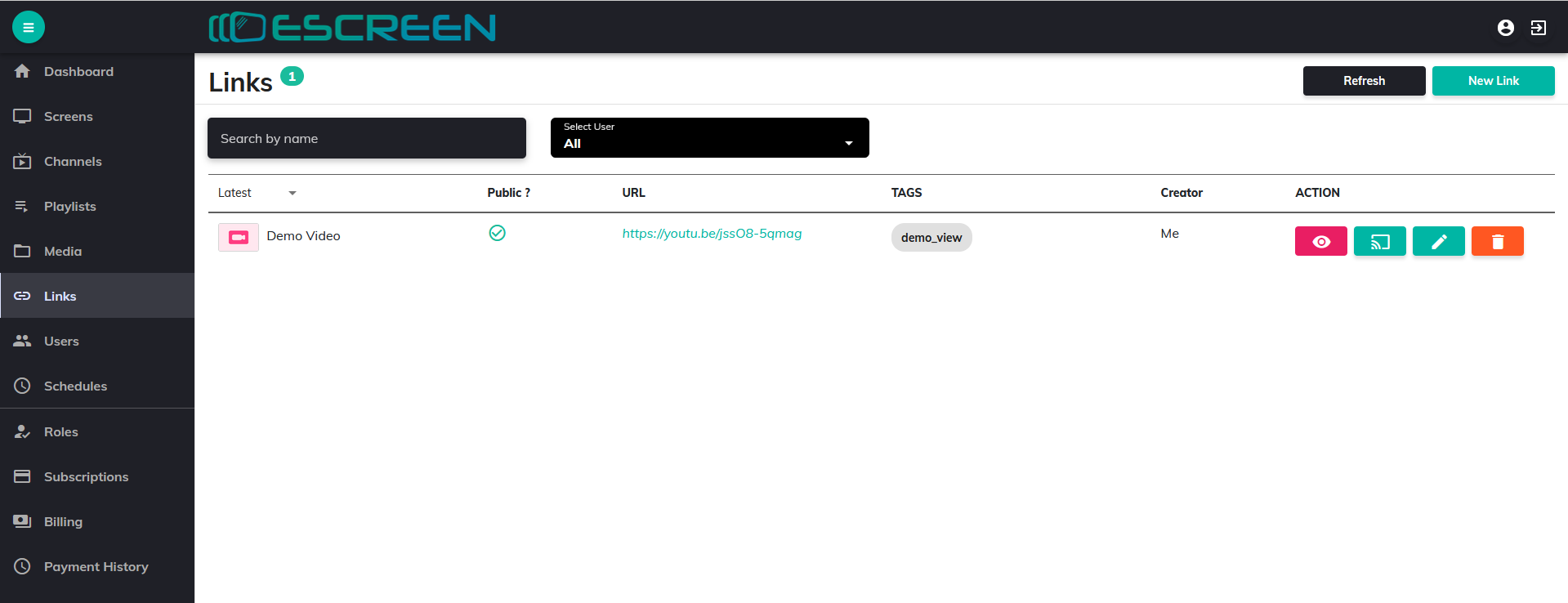Screen dimensions: 1568x603
Task: Open the youtu.be link URL
Action: pos(712,234)
